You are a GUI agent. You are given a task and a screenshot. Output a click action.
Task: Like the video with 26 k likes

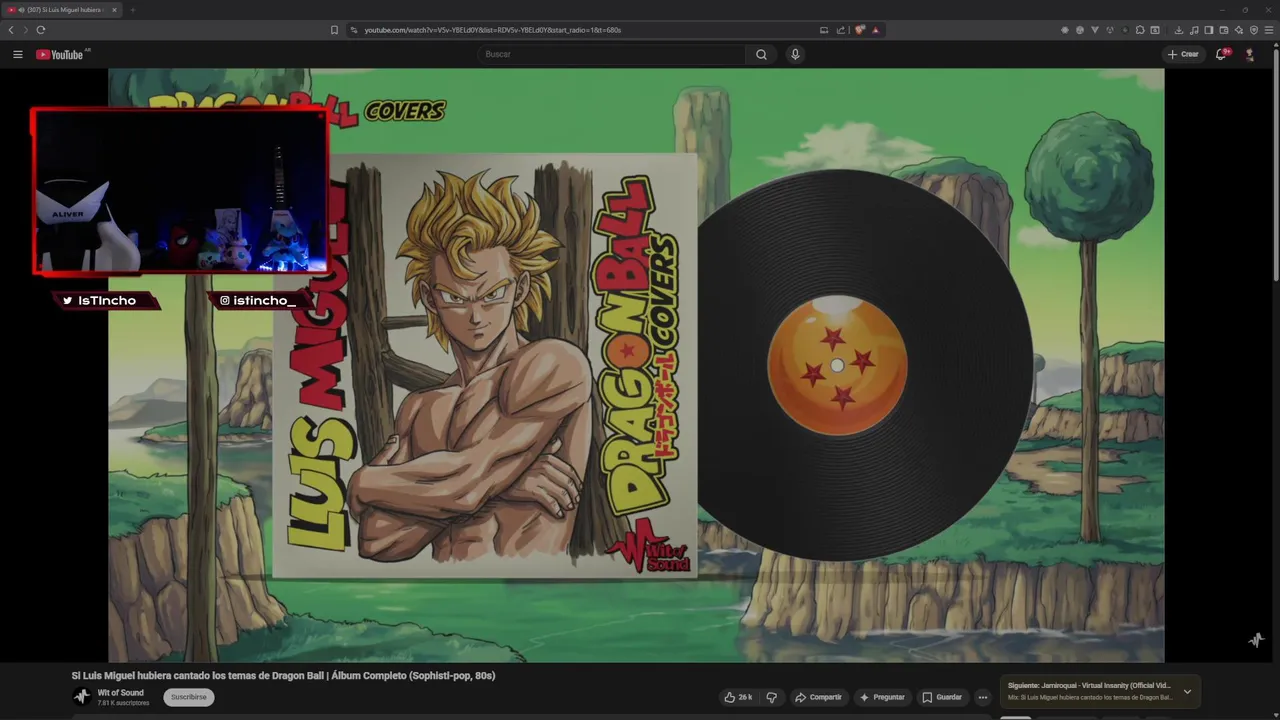[x=738, y=697]
